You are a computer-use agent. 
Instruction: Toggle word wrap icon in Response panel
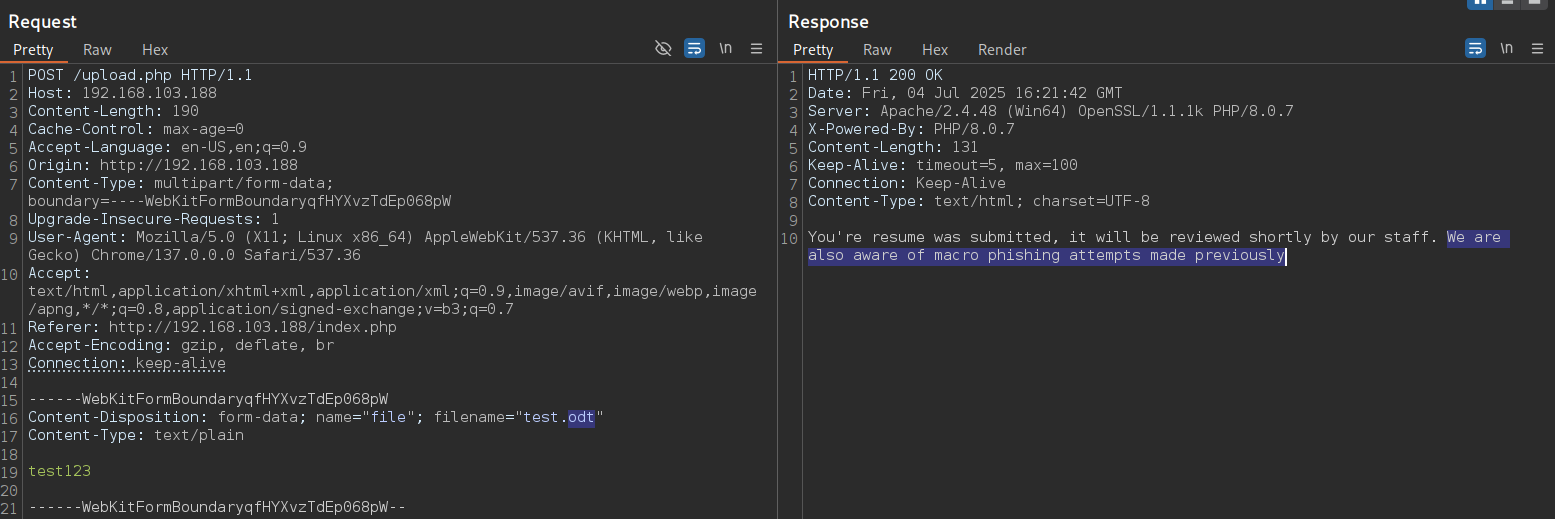1475,48
